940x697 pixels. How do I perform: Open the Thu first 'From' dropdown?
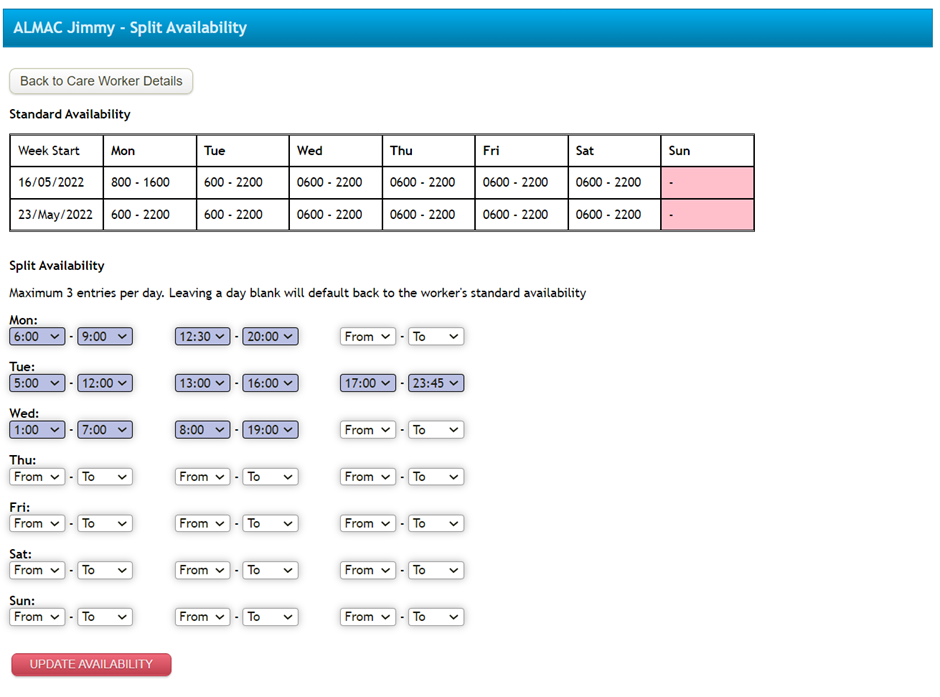[x=36, y=476]
